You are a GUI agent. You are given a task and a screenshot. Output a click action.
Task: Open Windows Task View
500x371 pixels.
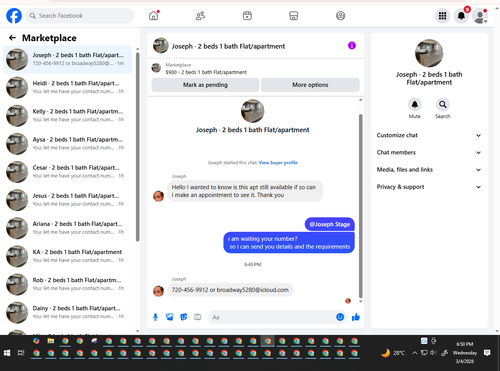pyautogui.click(x=21, y=353)
